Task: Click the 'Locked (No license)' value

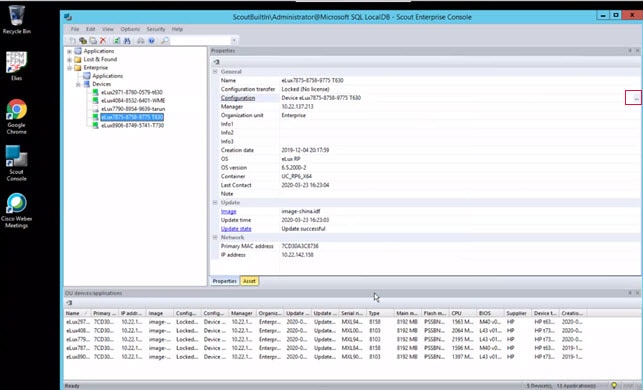Action: tap(305, 89)
